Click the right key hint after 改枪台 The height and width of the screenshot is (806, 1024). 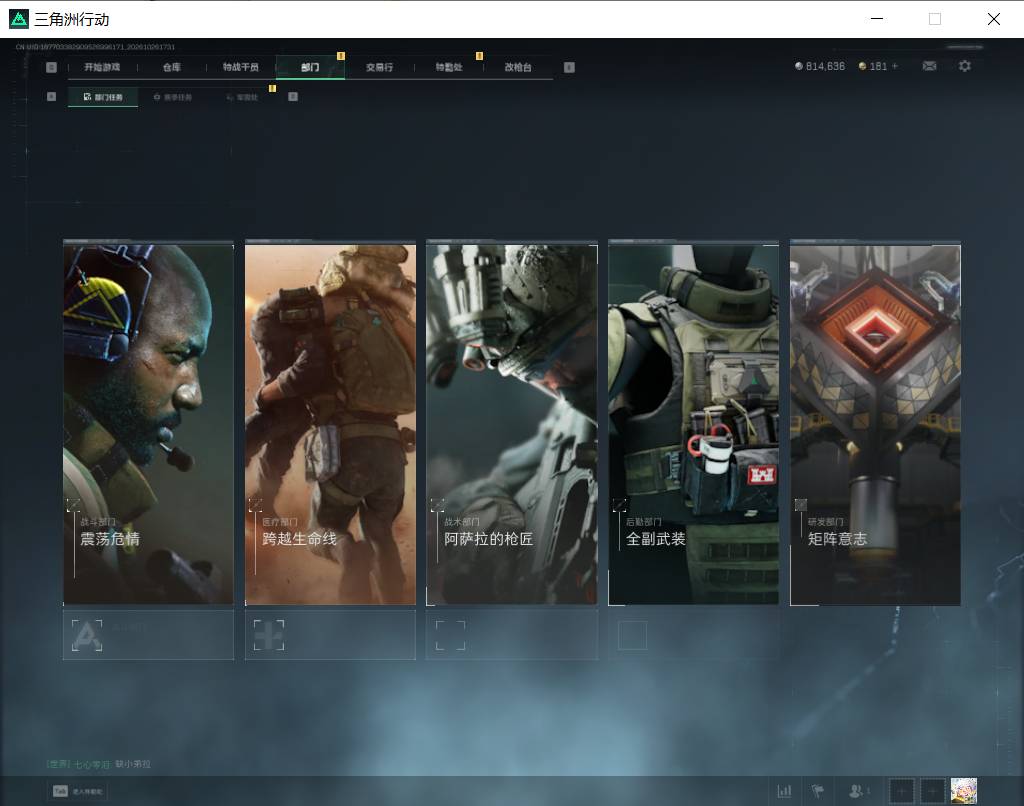[x=569, y=67]
